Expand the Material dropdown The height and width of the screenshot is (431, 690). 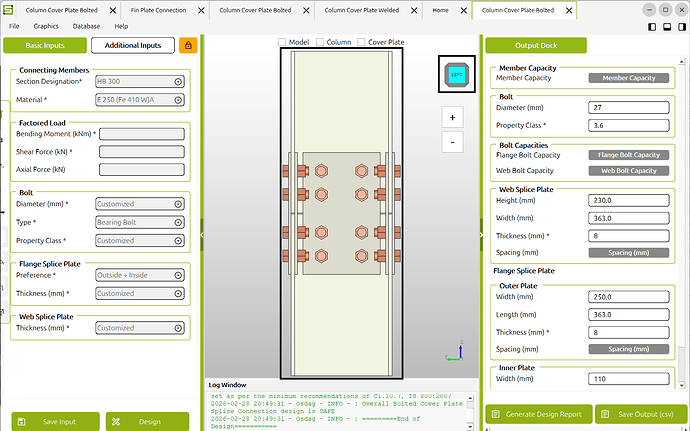coord(139,100)
